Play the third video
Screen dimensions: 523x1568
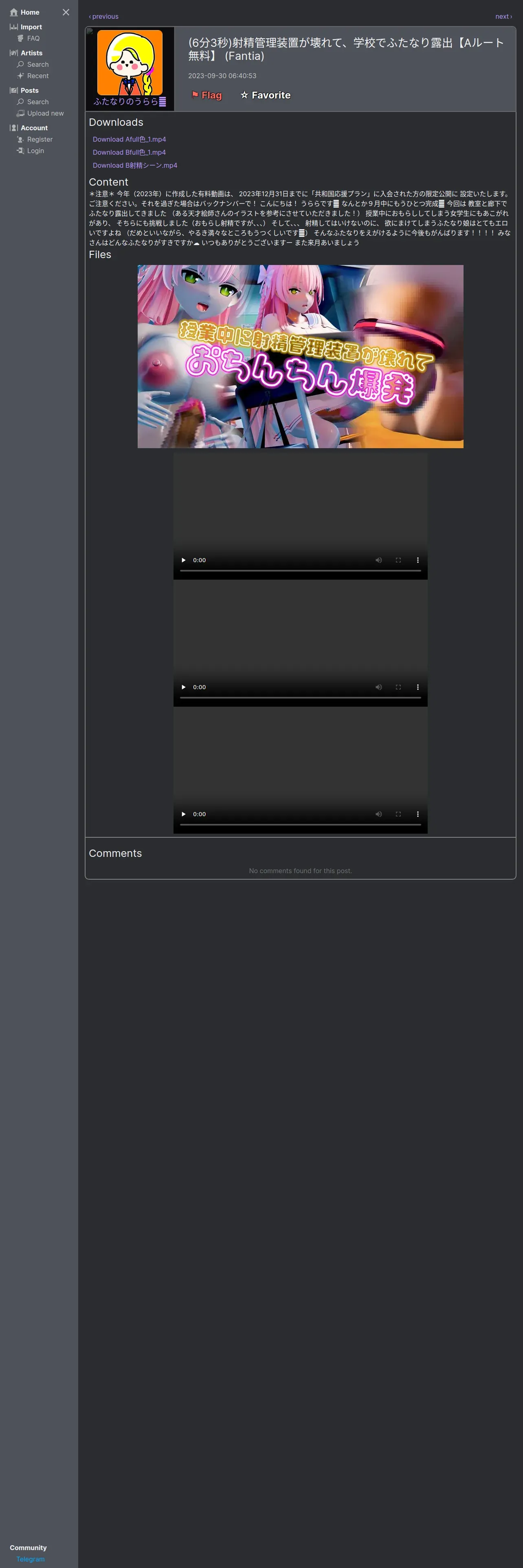point(183,814)
